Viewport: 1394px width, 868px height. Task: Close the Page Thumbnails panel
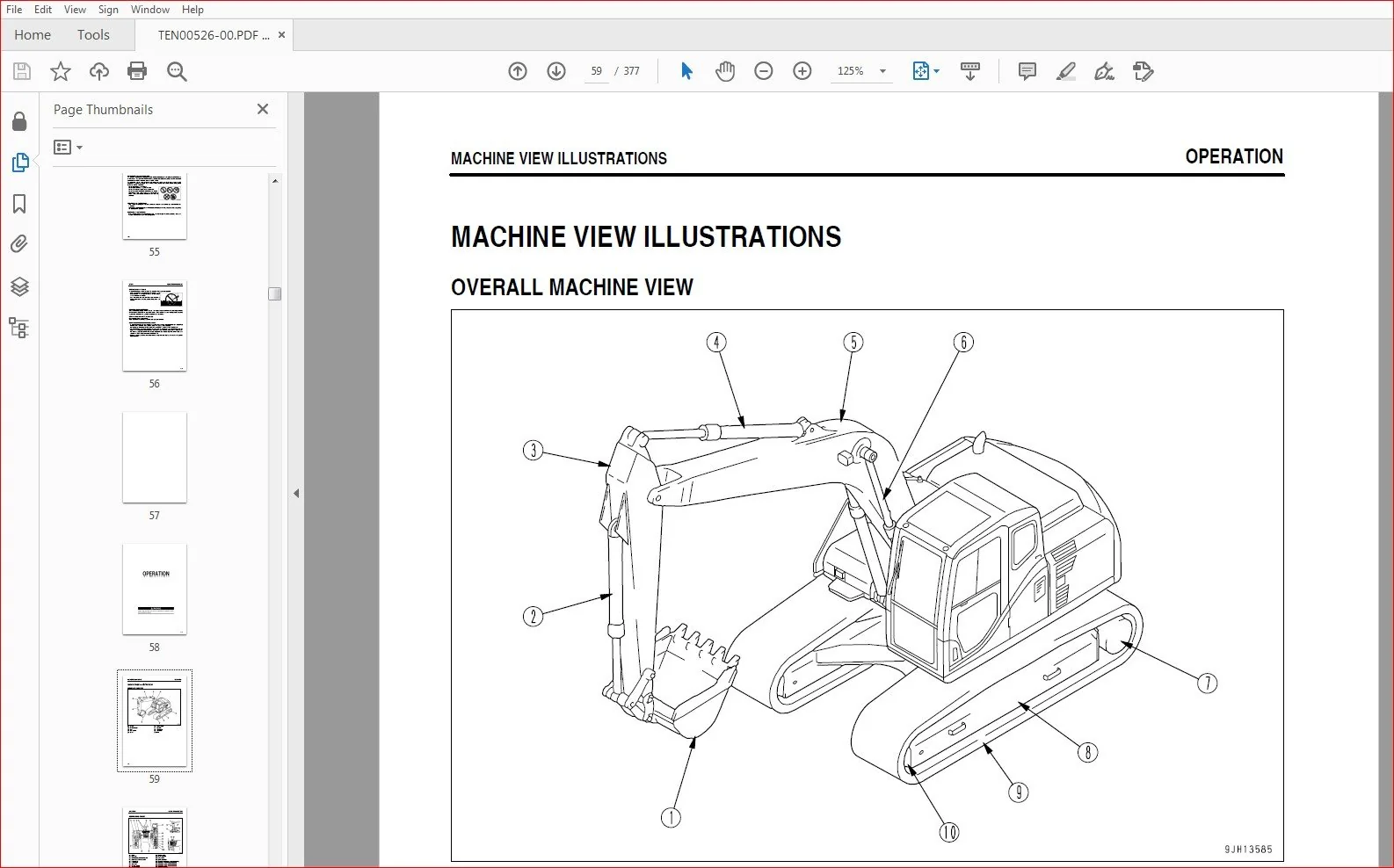pos(263,109)
